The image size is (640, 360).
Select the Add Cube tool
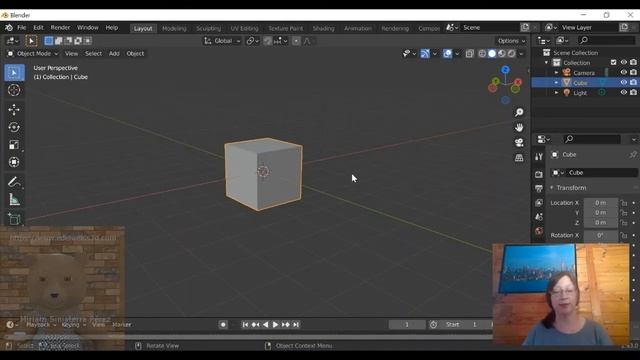pyautogui.click(x=14, y=219)
